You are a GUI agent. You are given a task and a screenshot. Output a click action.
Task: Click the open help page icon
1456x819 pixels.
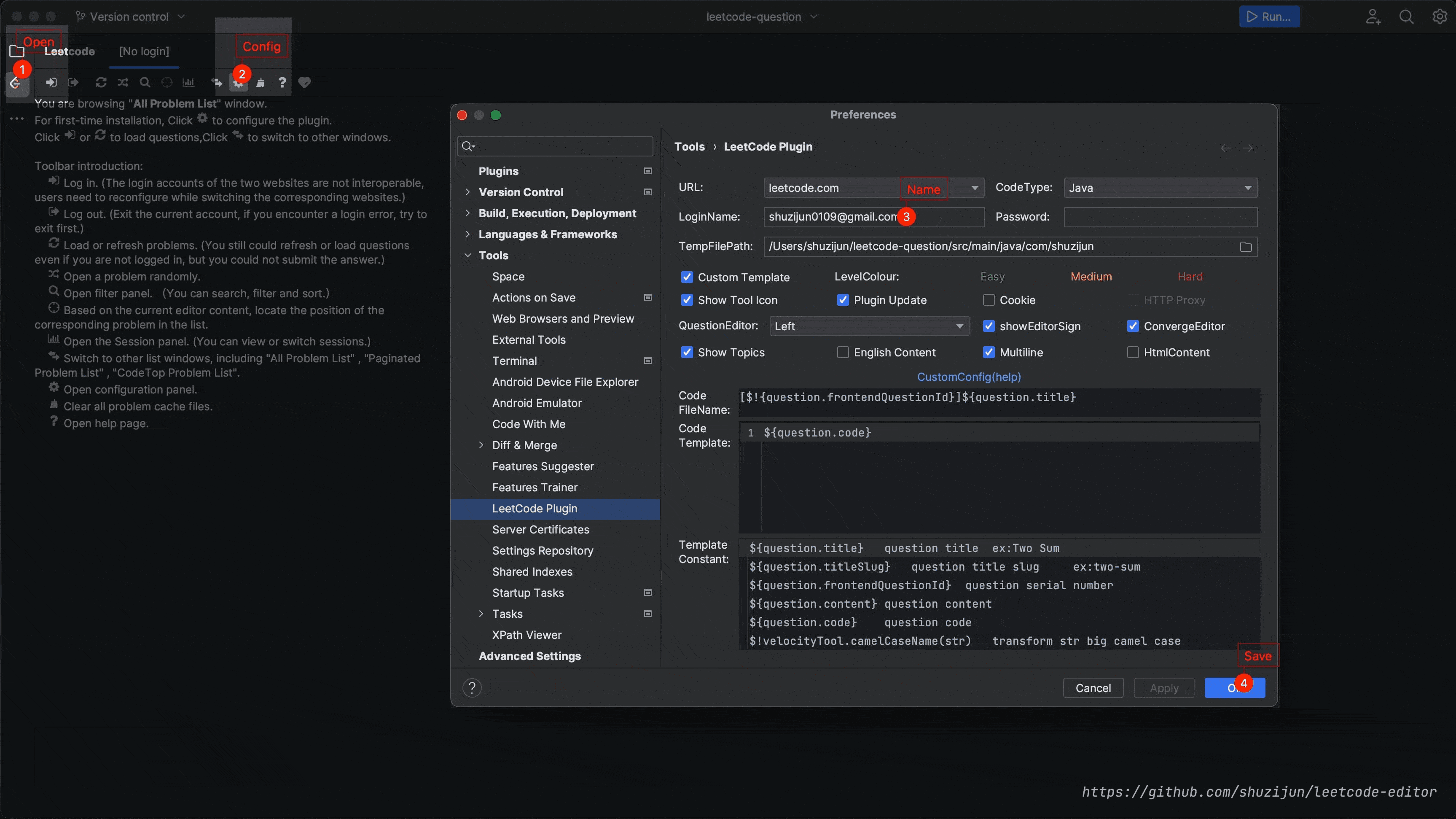pyautogui.click(x=282, y=82)
